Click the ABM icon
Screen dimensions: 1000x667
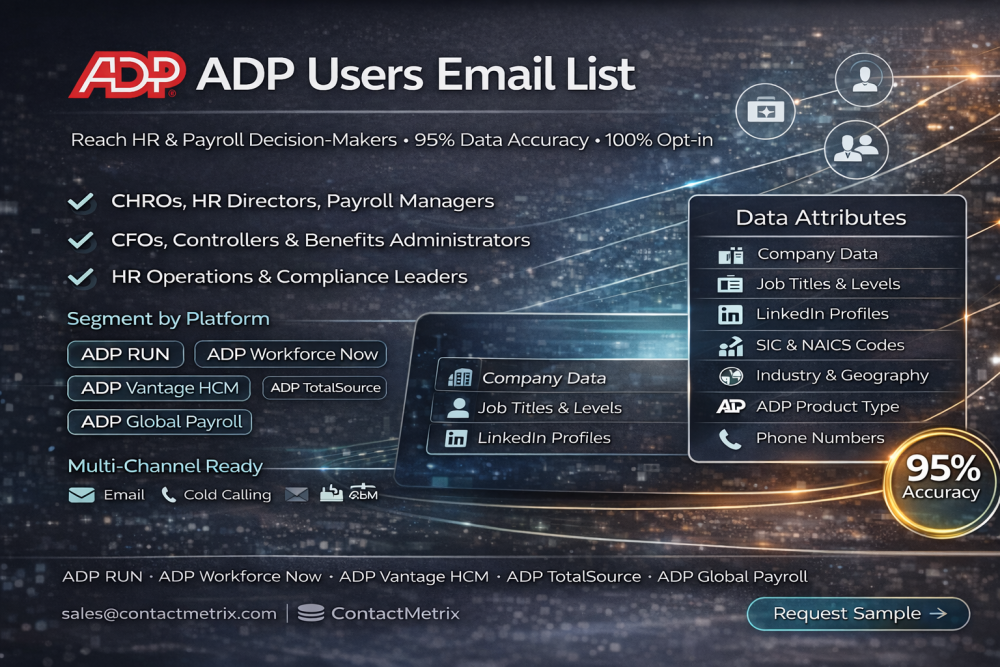click(364, 492)
